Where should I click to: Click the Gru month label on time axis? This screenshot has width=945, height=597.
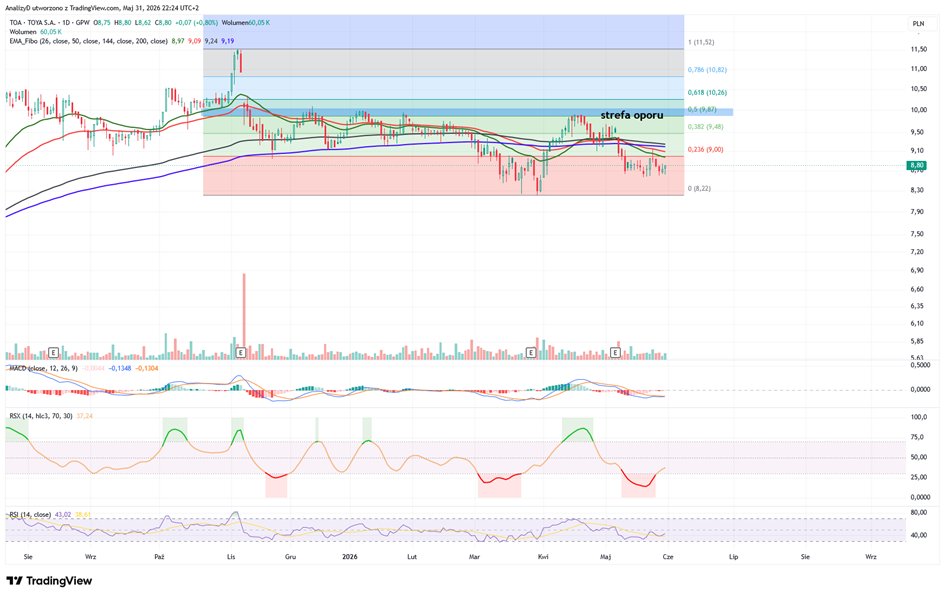pos(290,557)
